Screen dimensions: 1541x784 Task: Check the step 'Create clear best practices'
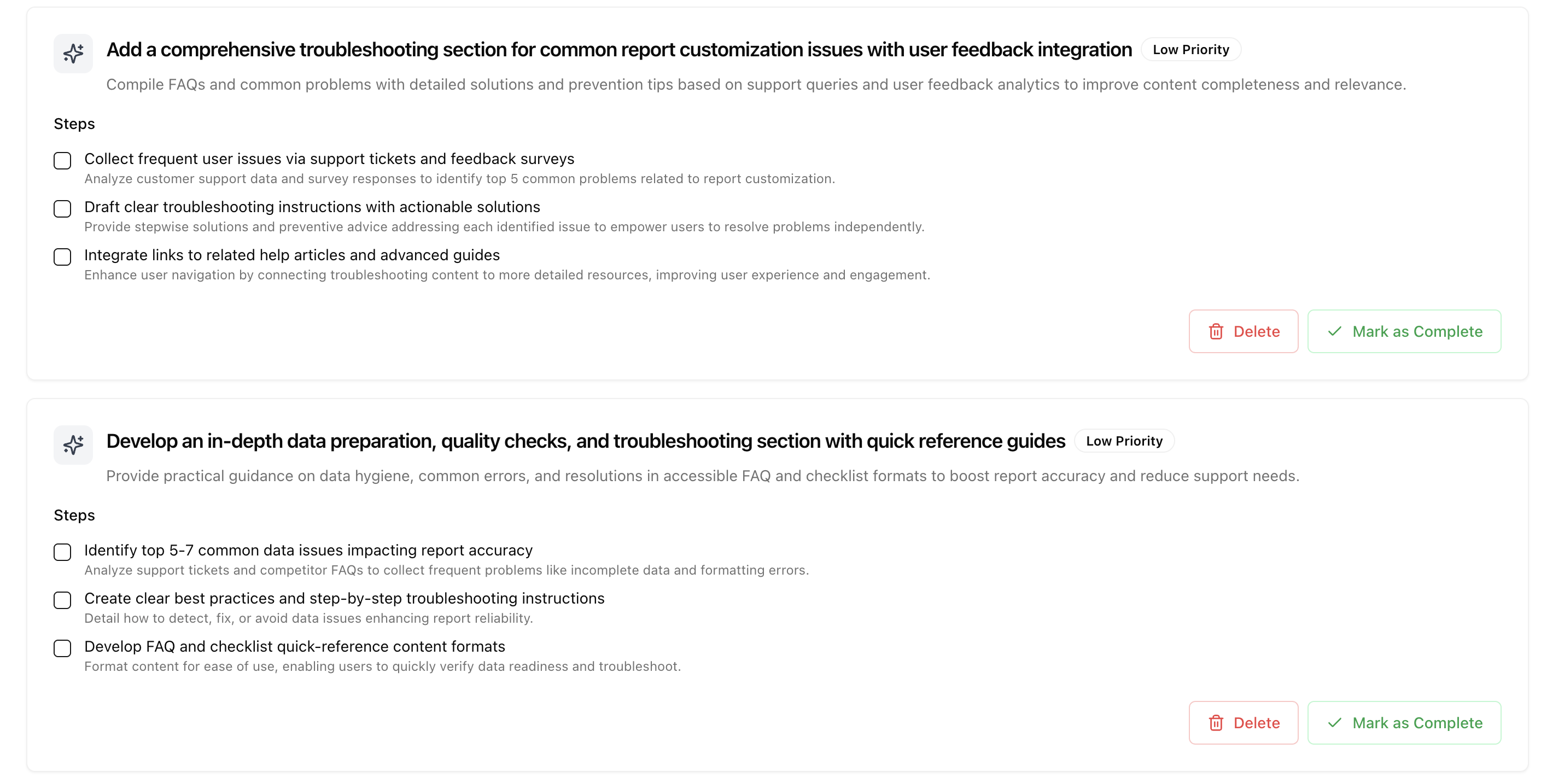[62, 600]
